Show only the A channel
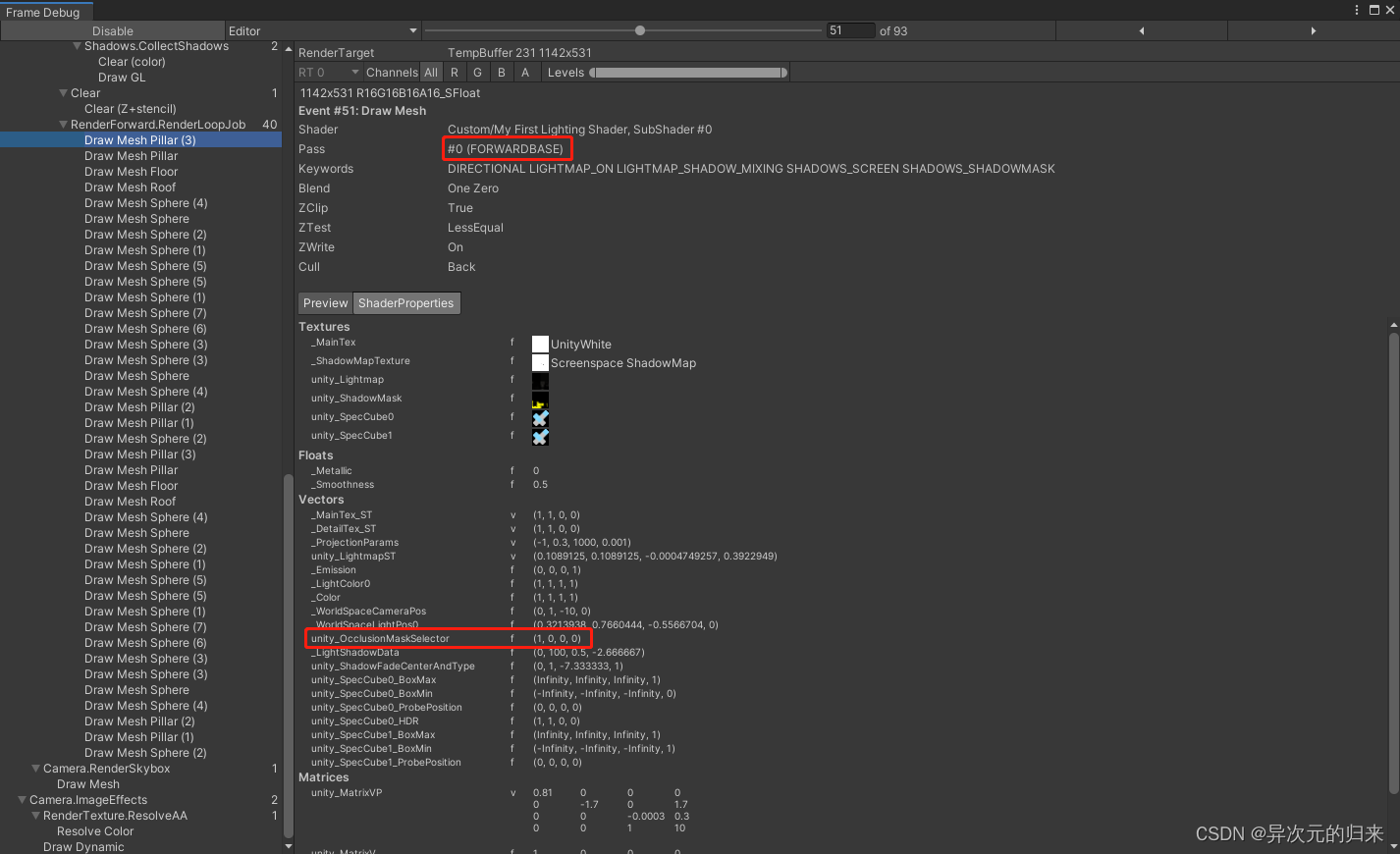This screenshot has height=854, width=1400. point(525,72)
